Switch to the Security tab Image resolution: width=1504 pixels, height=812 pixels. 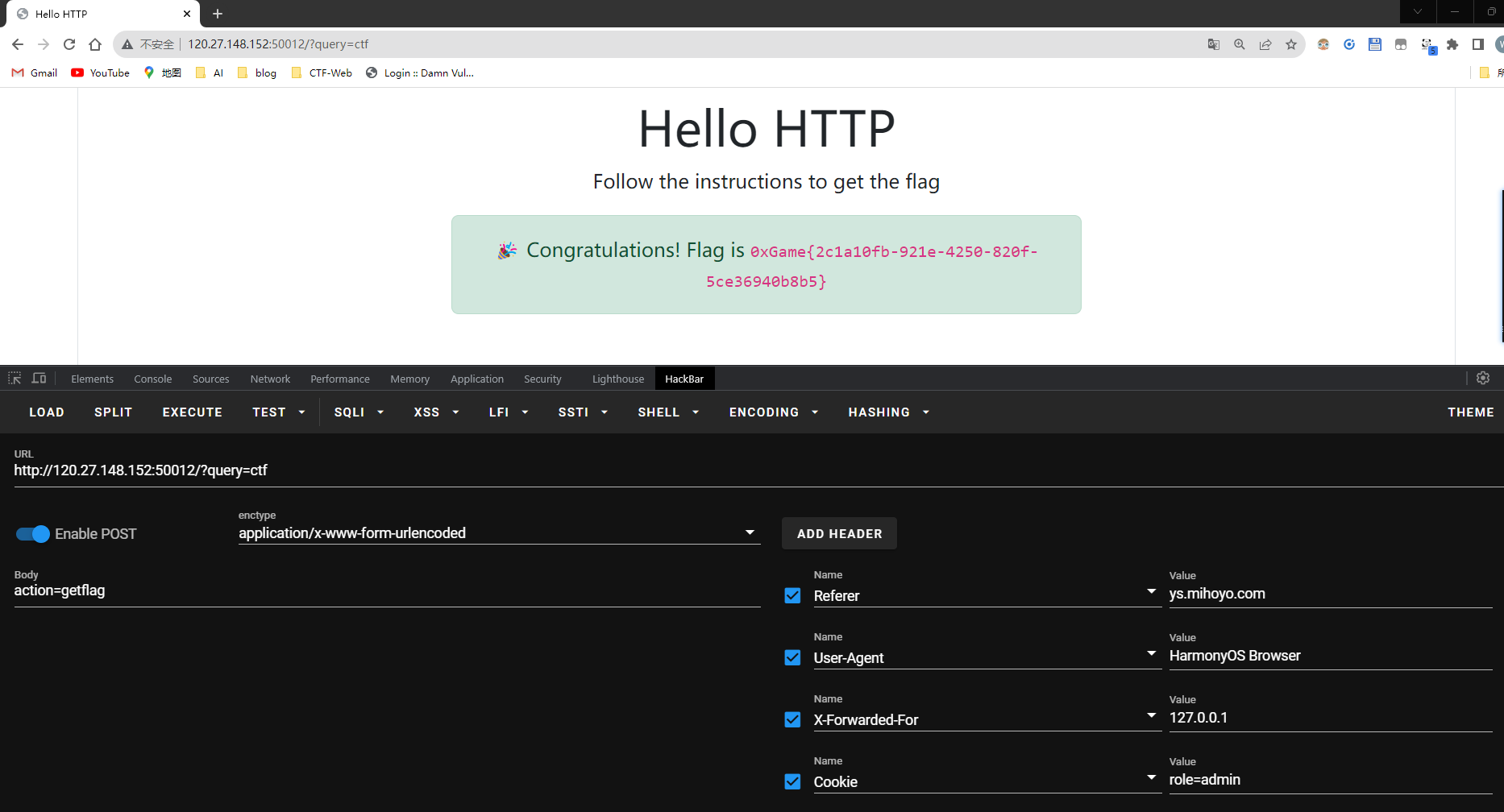point(542,379)
